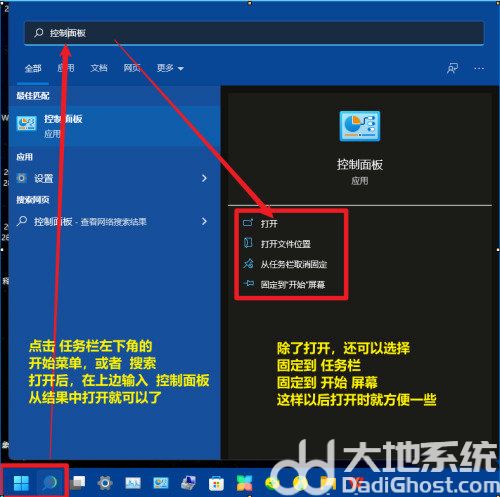Click the unpin icon beside 从任务栏取消固定
Image resolution: width=500 pixels, height=497 pixels.
click(248, 264)
